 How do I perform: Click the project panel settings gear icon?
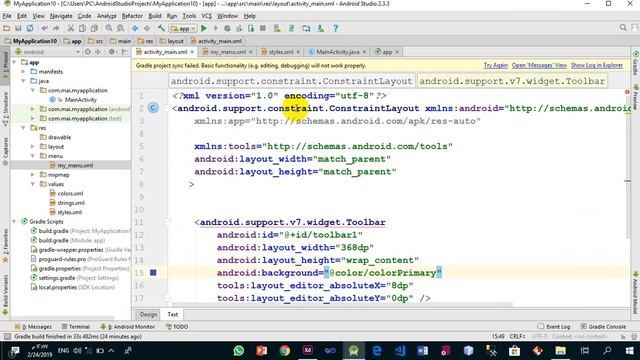[x=111, y=52]
